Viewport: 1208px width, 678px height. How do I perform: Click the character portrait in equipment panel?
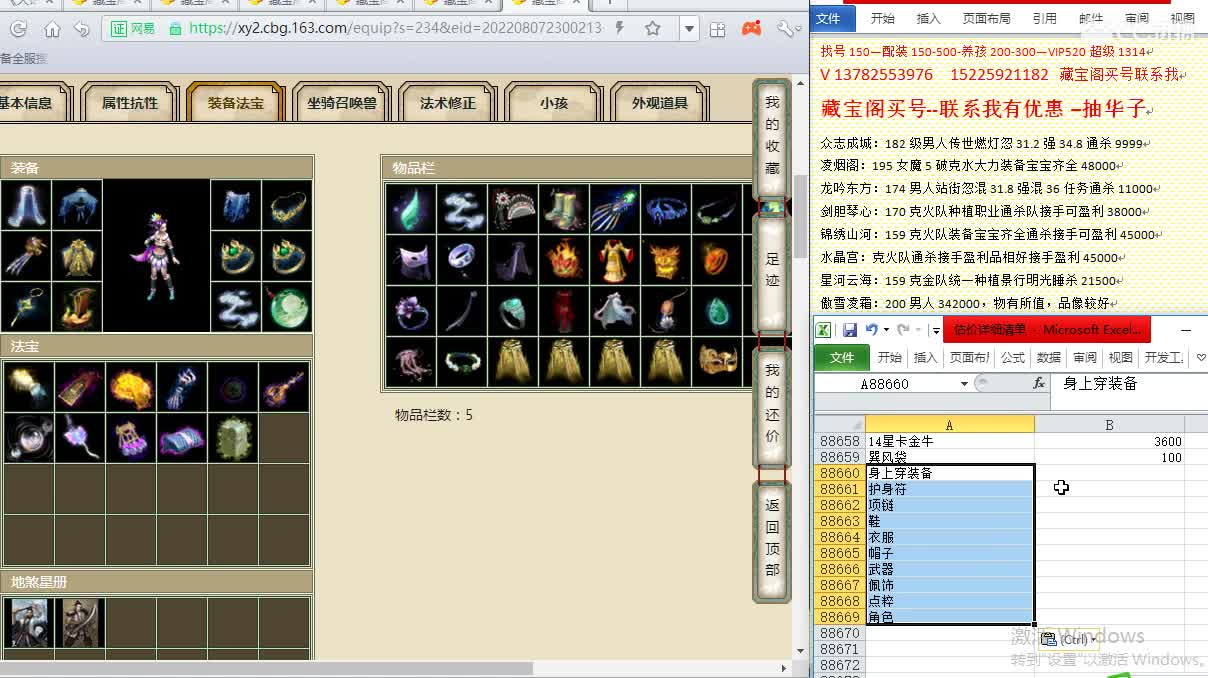tap(157, 256)
